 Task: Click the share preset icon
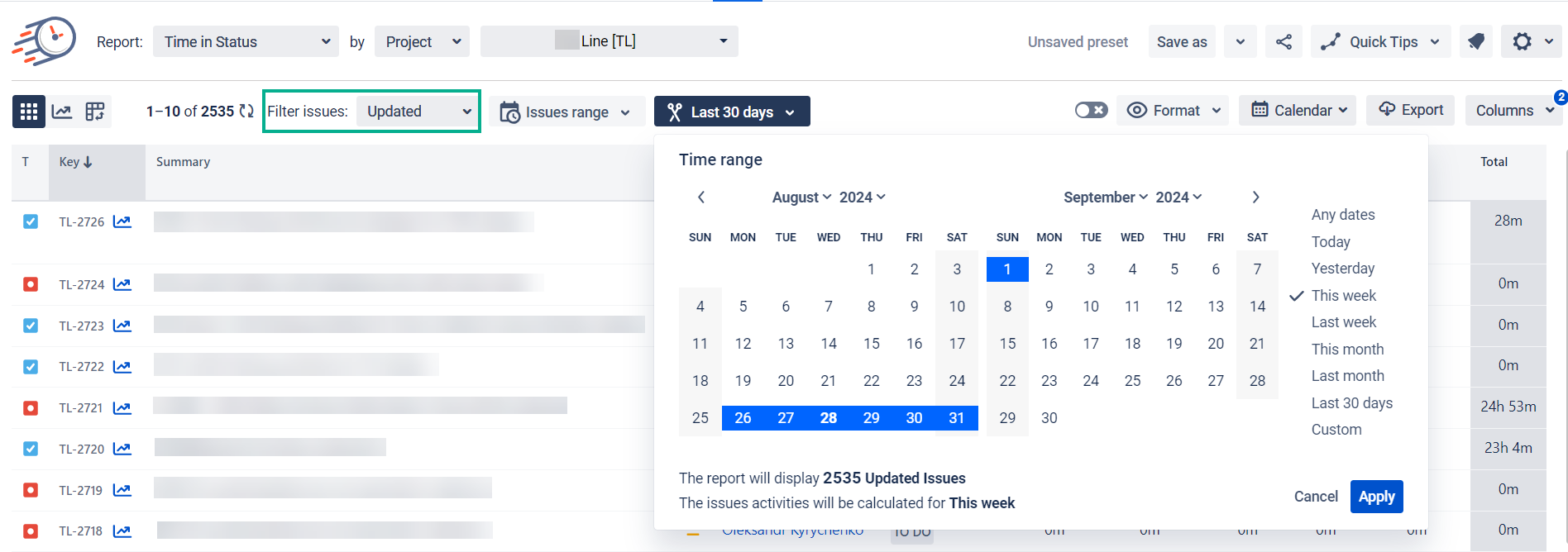coord(1284,41)
